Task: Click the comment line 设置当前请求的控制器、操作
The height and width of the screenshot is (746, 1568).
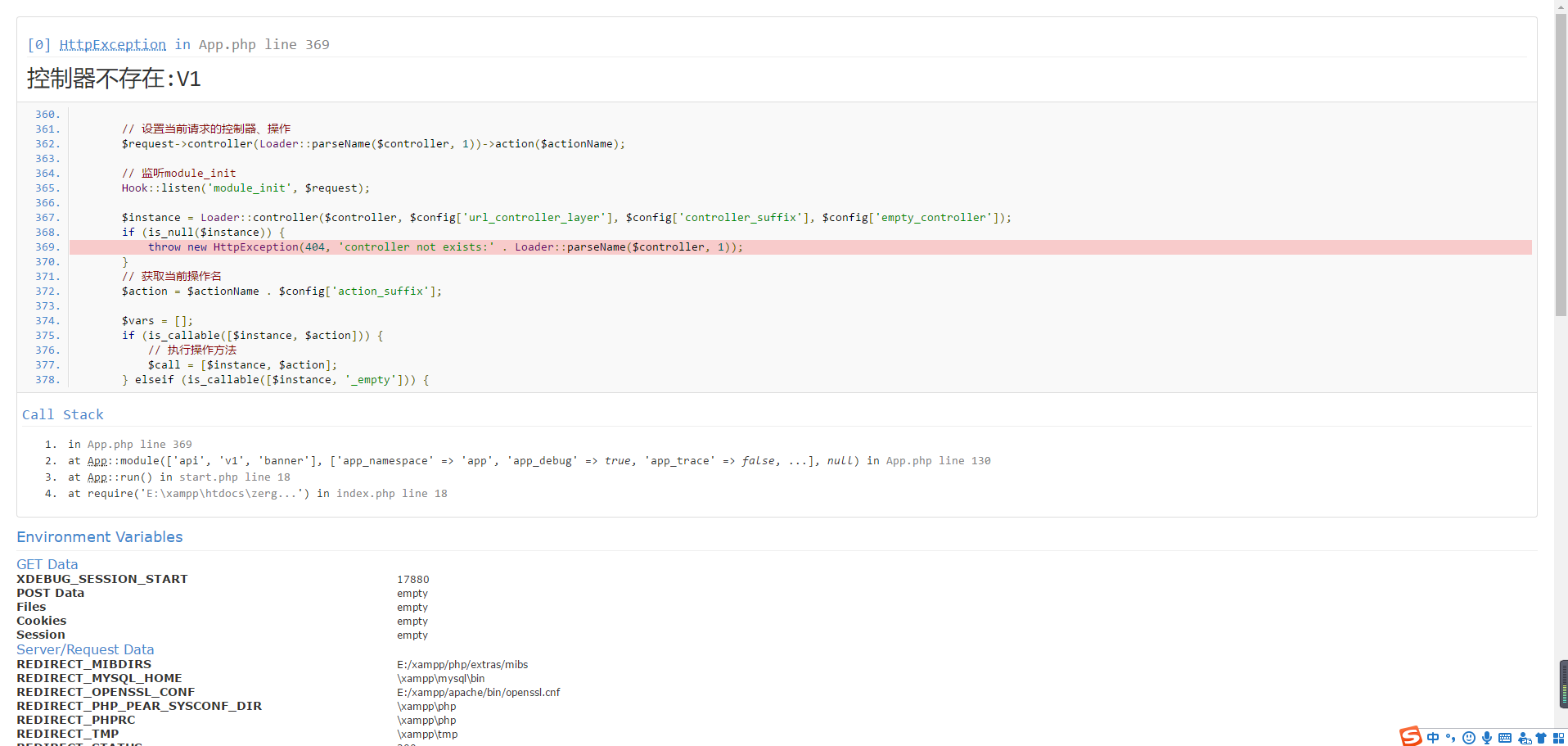Action: (206, 129)
